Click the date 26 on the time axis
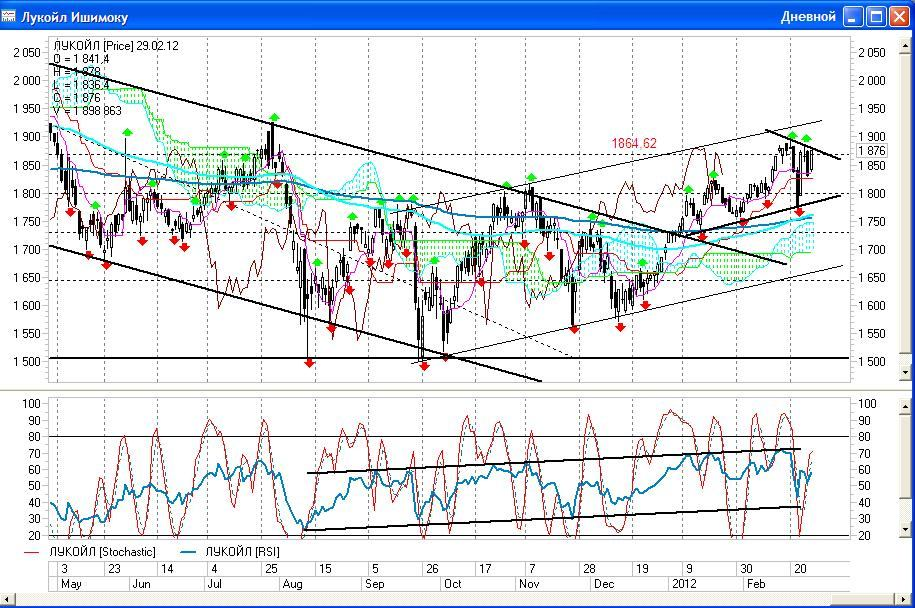 (x=432, y=569)
